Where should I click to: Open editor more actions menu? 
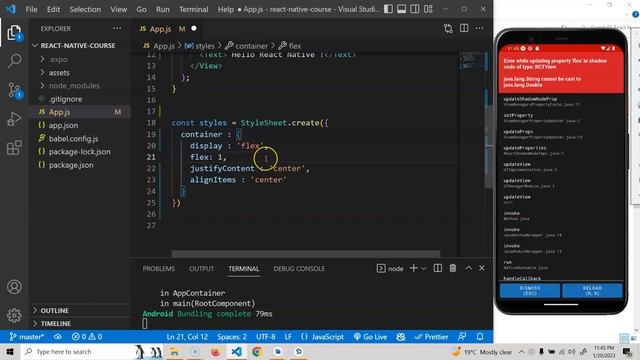480,28
